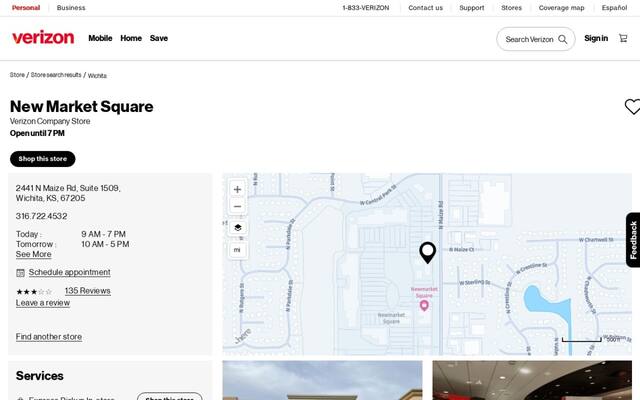
Task: Open the Feedback side tab
Action: pos(633,240)
